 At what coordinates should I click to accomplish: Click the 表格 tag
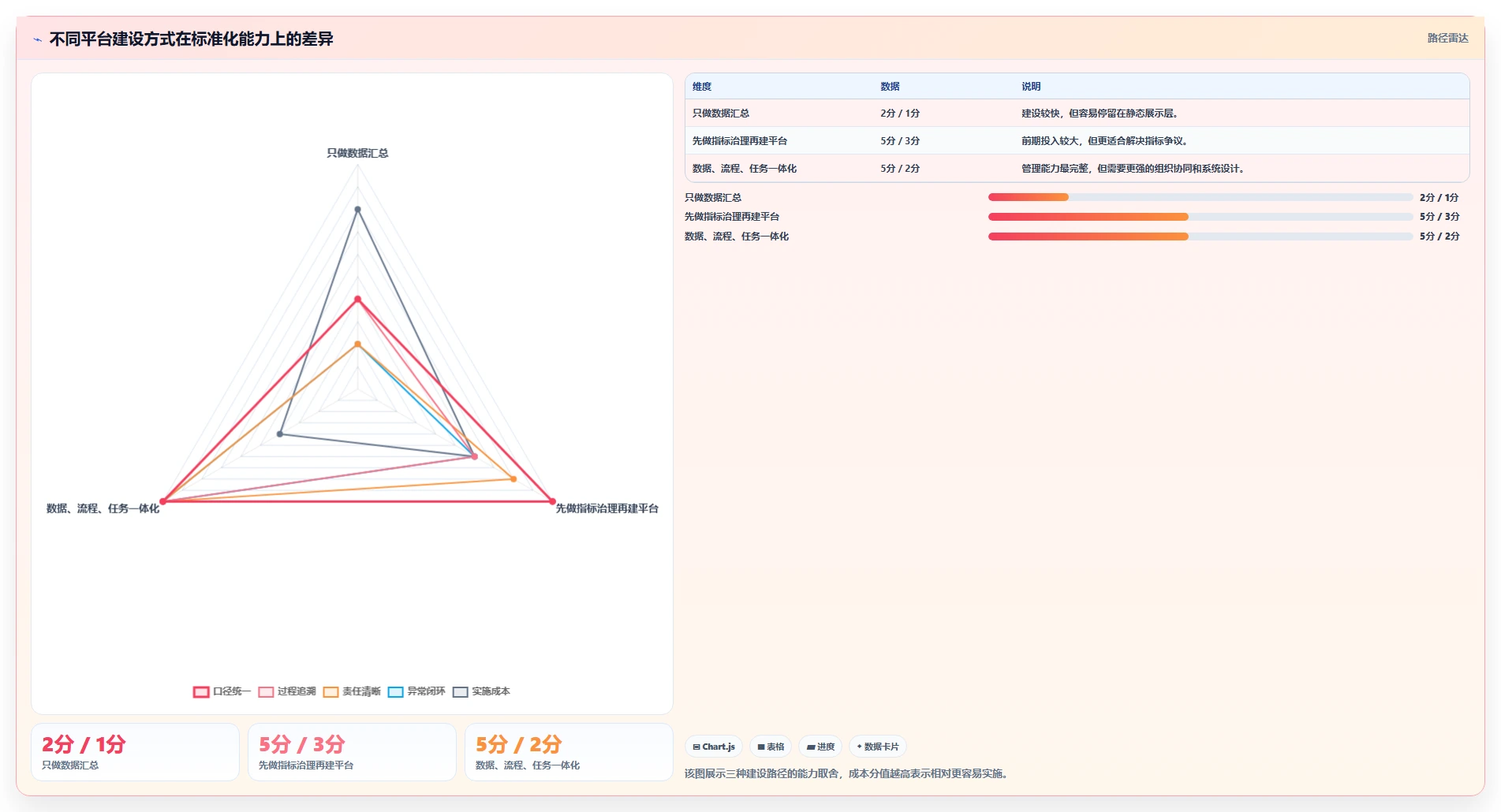(771, 747)
